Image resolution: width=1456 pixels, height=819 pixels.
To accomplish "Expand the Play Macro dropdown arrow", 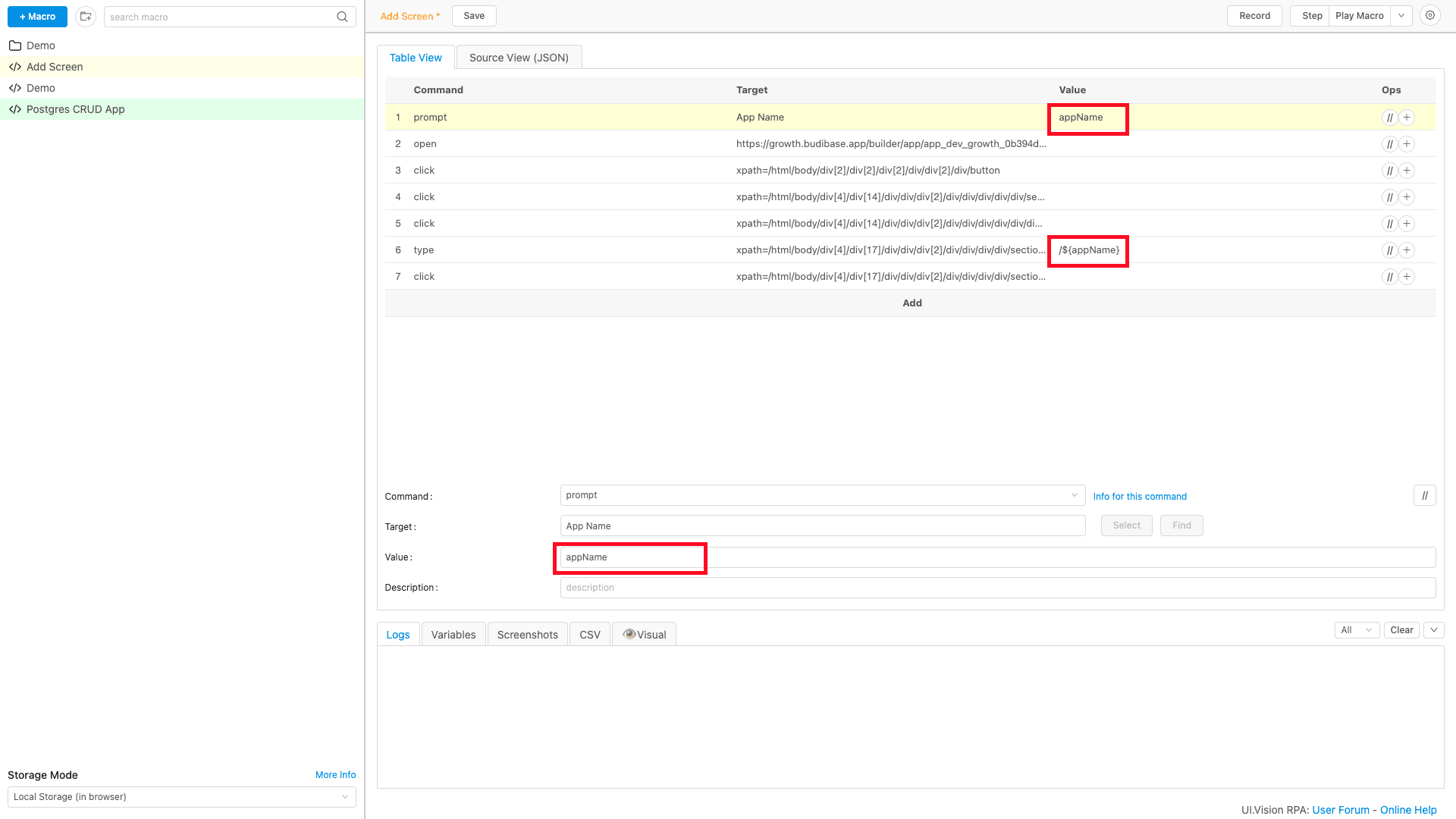I will pos(1401,16).
